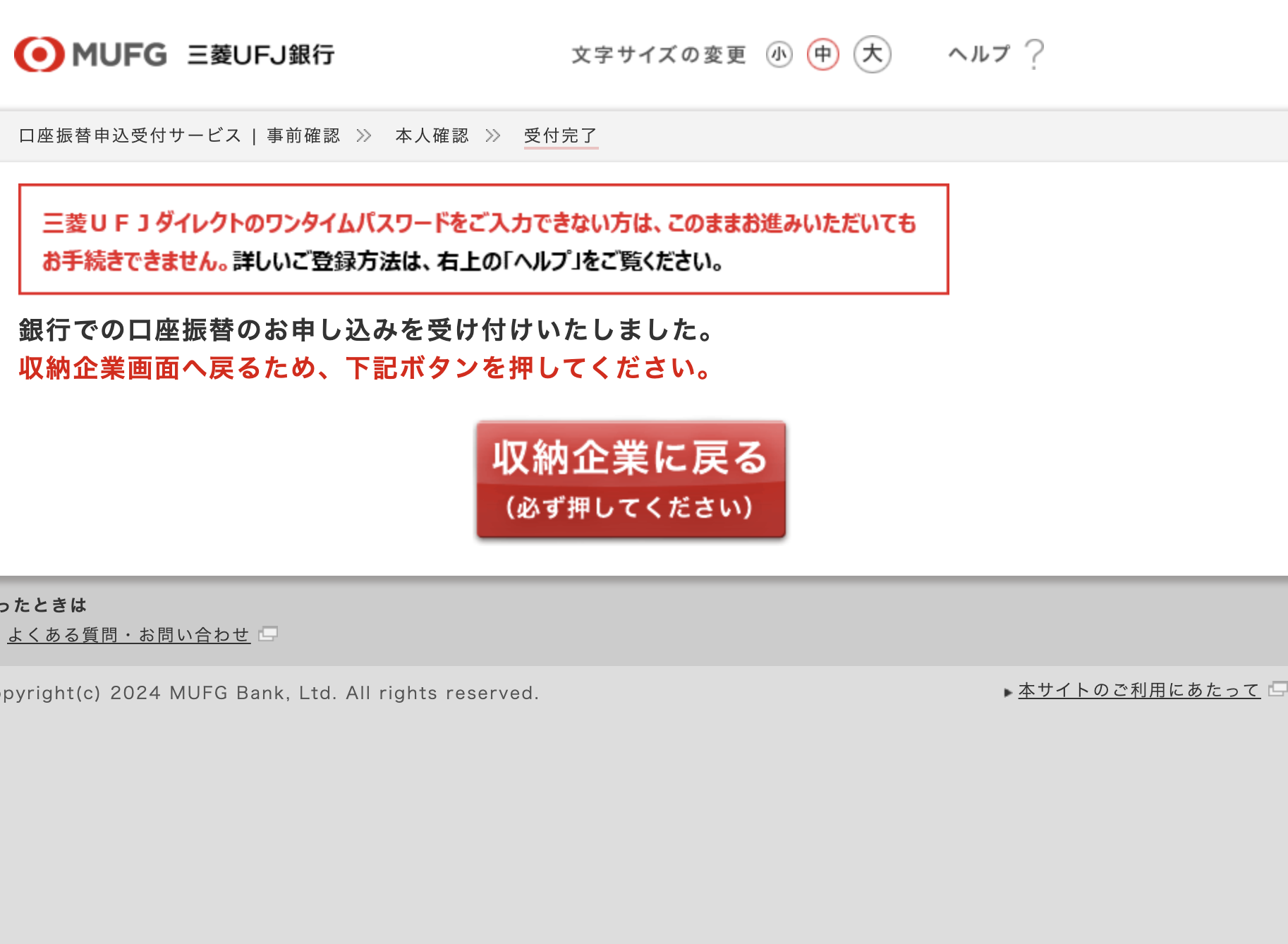Click chevron arrows after 本人確認

[493, 135]
